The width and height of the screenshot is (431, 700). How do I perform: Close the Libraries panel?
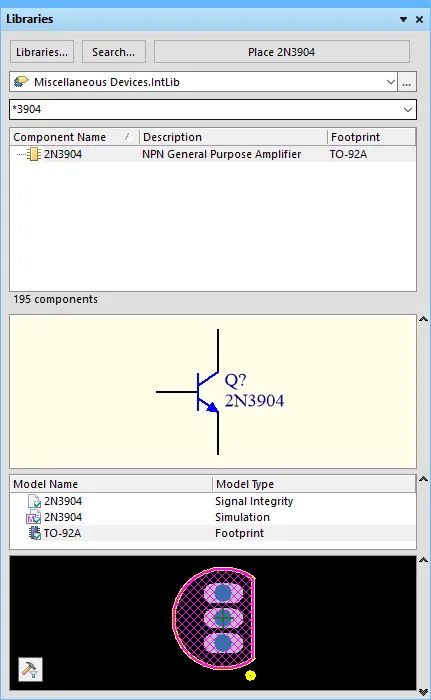[419, 19]
